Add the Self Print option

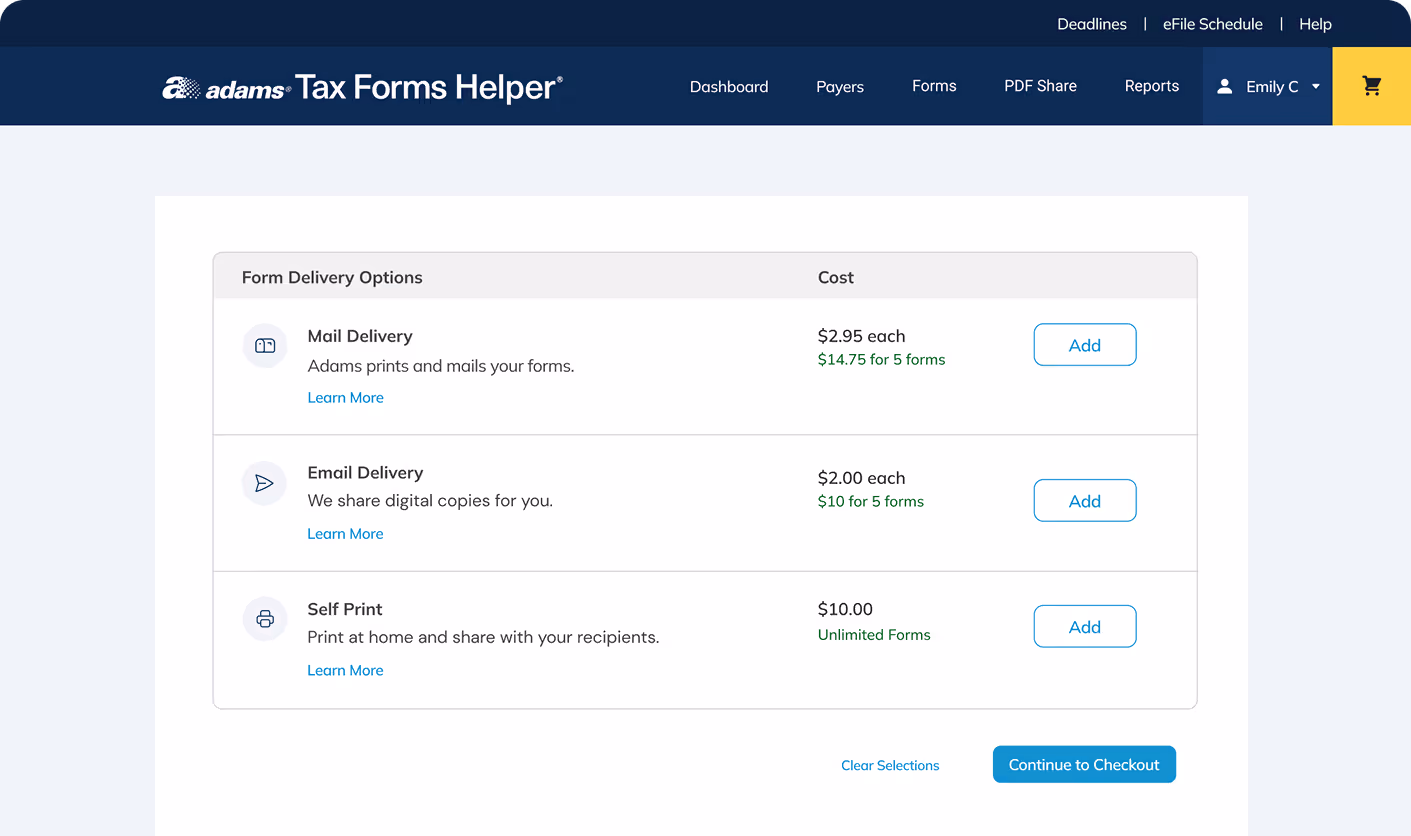point(1084,626)
